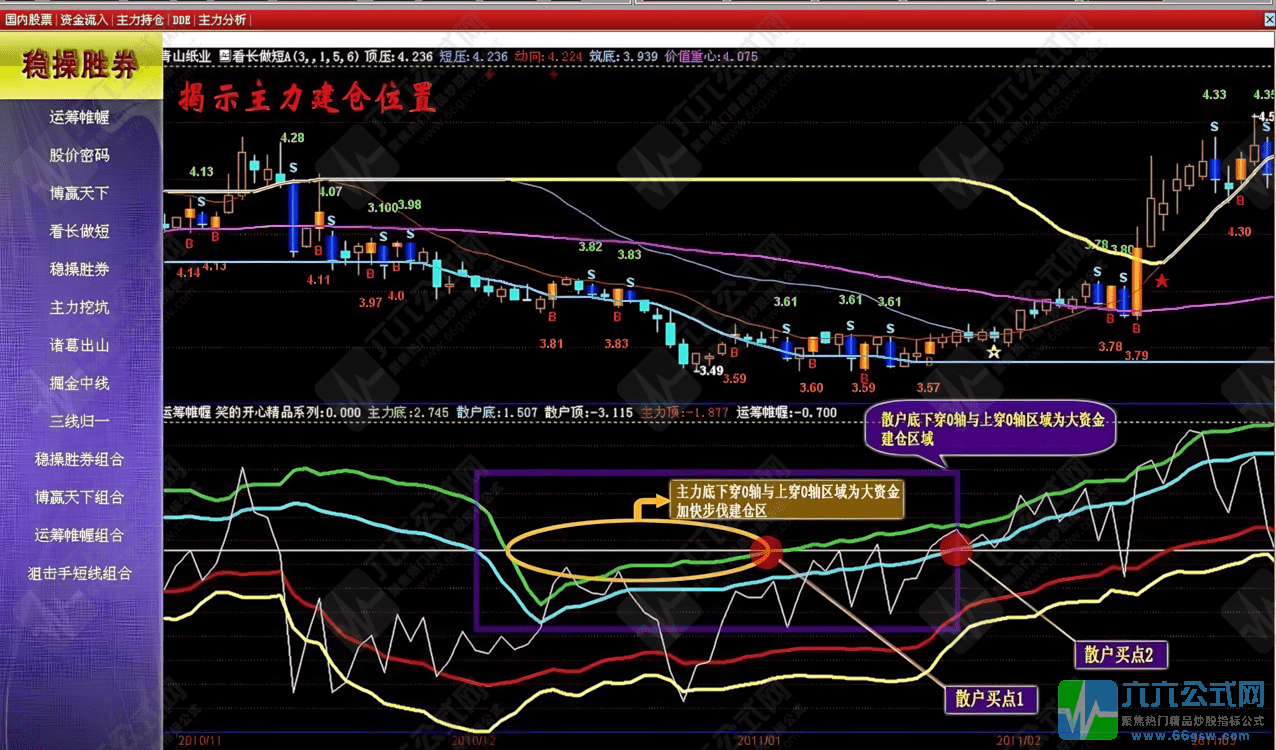Open 狙击手短线组合 in the sidebar
Screen dimensions: 1276x750
[x=80, y=573]
